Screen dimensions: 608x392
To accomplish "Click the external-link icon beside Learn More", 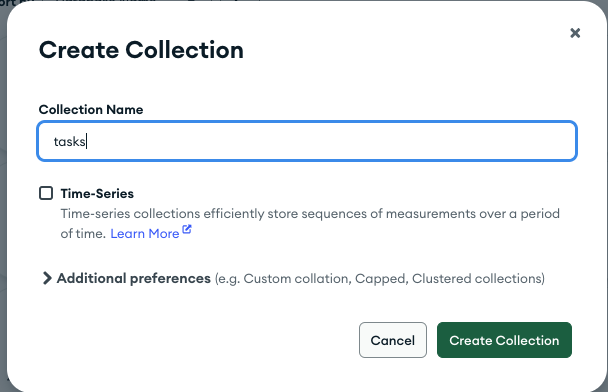I will 187,229.
